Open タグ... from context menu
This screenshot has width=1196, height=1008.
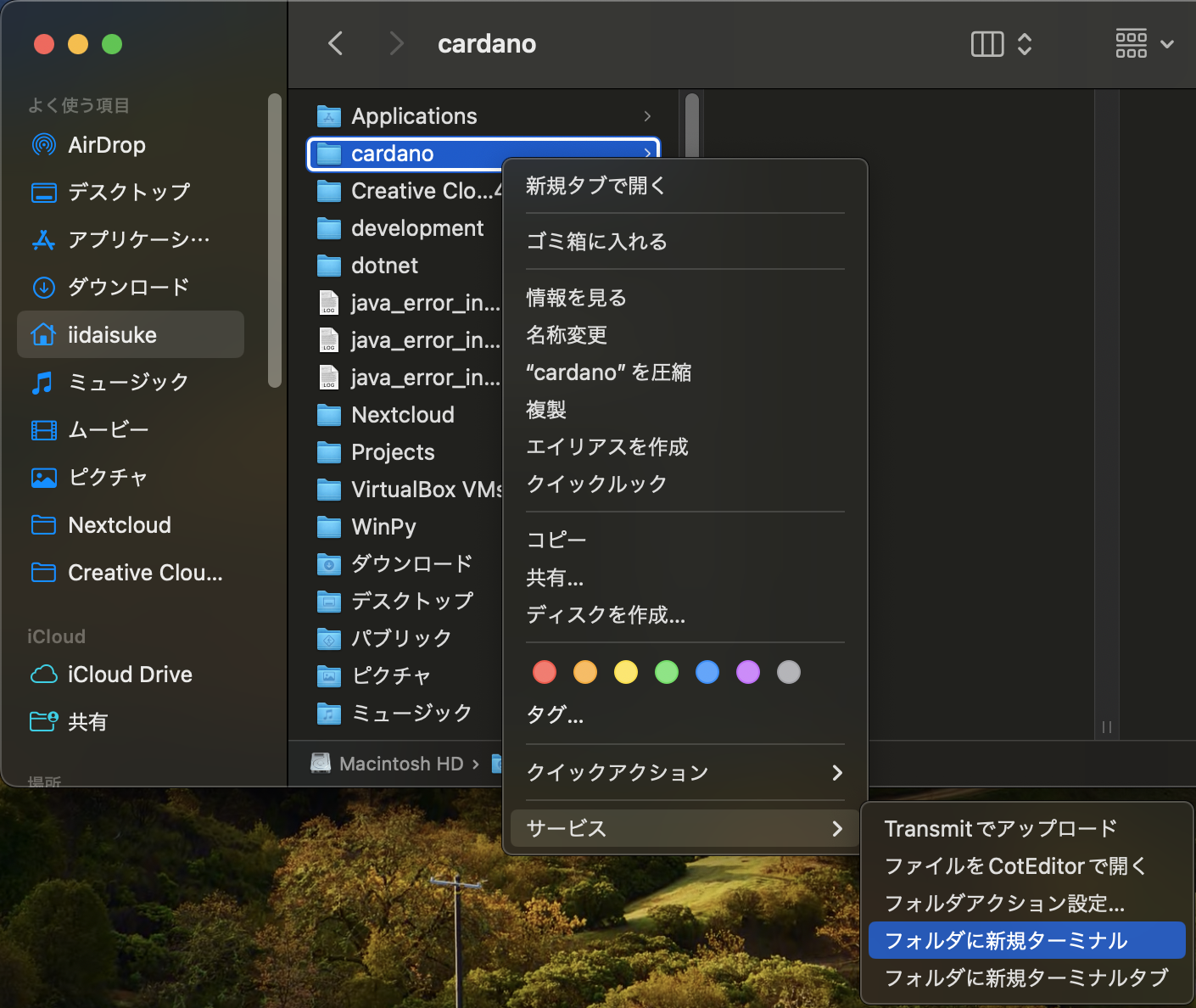685,715
